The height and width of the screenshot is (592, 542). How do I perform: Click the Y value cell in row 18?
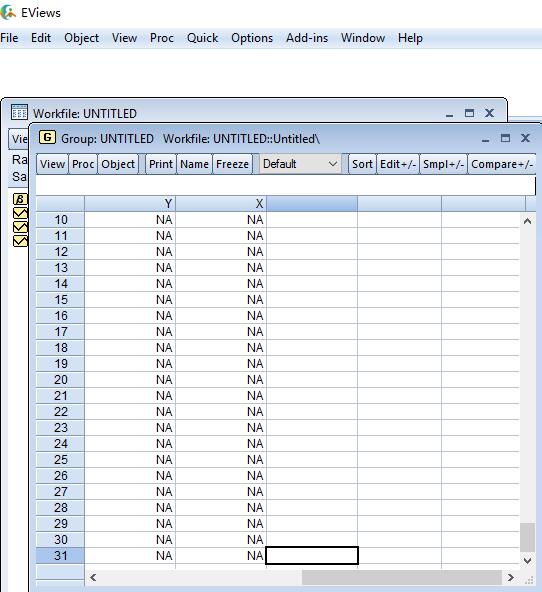pos(130,348)
